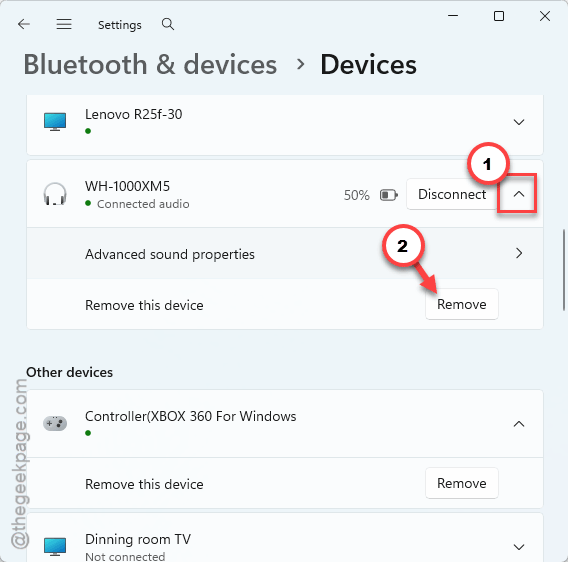Image resolution: width=568 pixels, height=562 pixels.
Task: Navigate to Bluetooth & devices breadcrumb
Action: [150, 64]
